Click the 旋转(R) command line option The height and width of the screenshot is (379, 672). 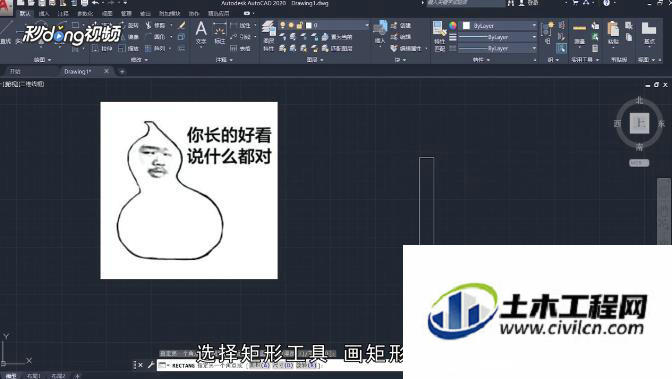pos(306,365)
